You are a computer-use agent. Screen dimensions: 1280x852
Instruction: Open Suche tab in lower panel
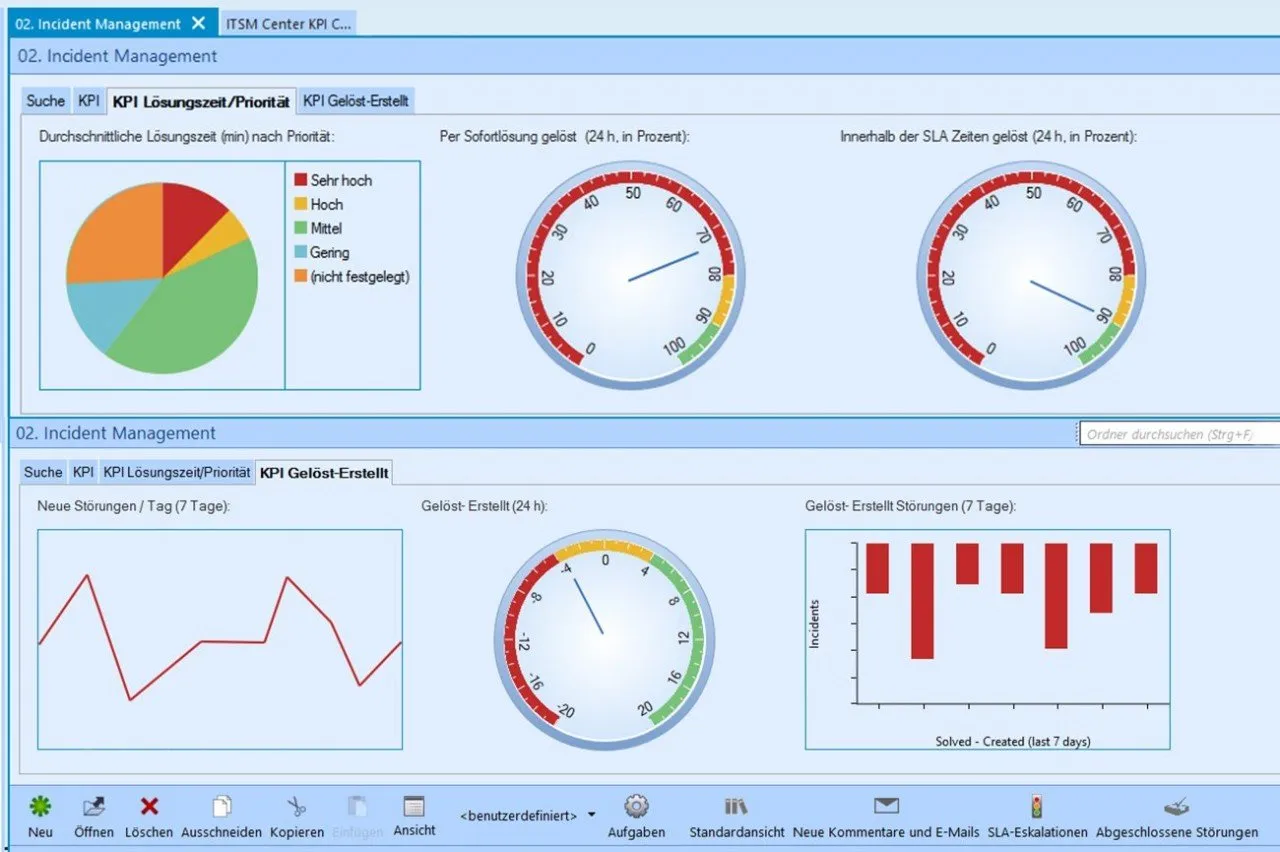(x=43, y=472)
